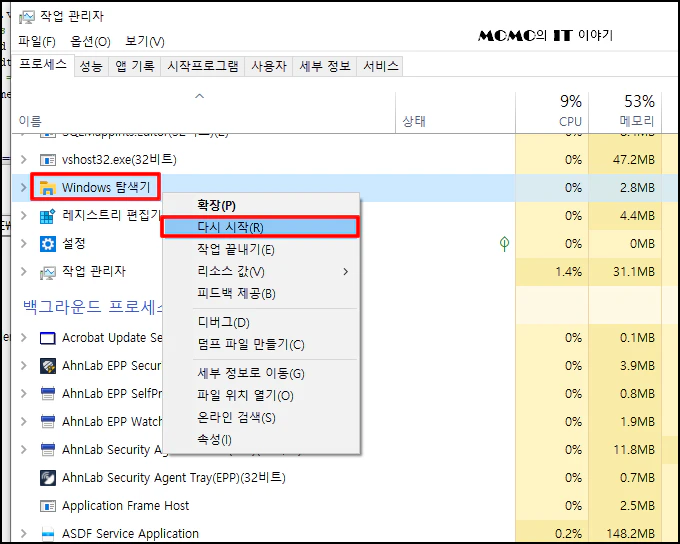Image resolution: width=680 pixels, height=544 pixels.
Task: Switch to the 시작프로그램 tab
Action: click(x=203, y=66)
